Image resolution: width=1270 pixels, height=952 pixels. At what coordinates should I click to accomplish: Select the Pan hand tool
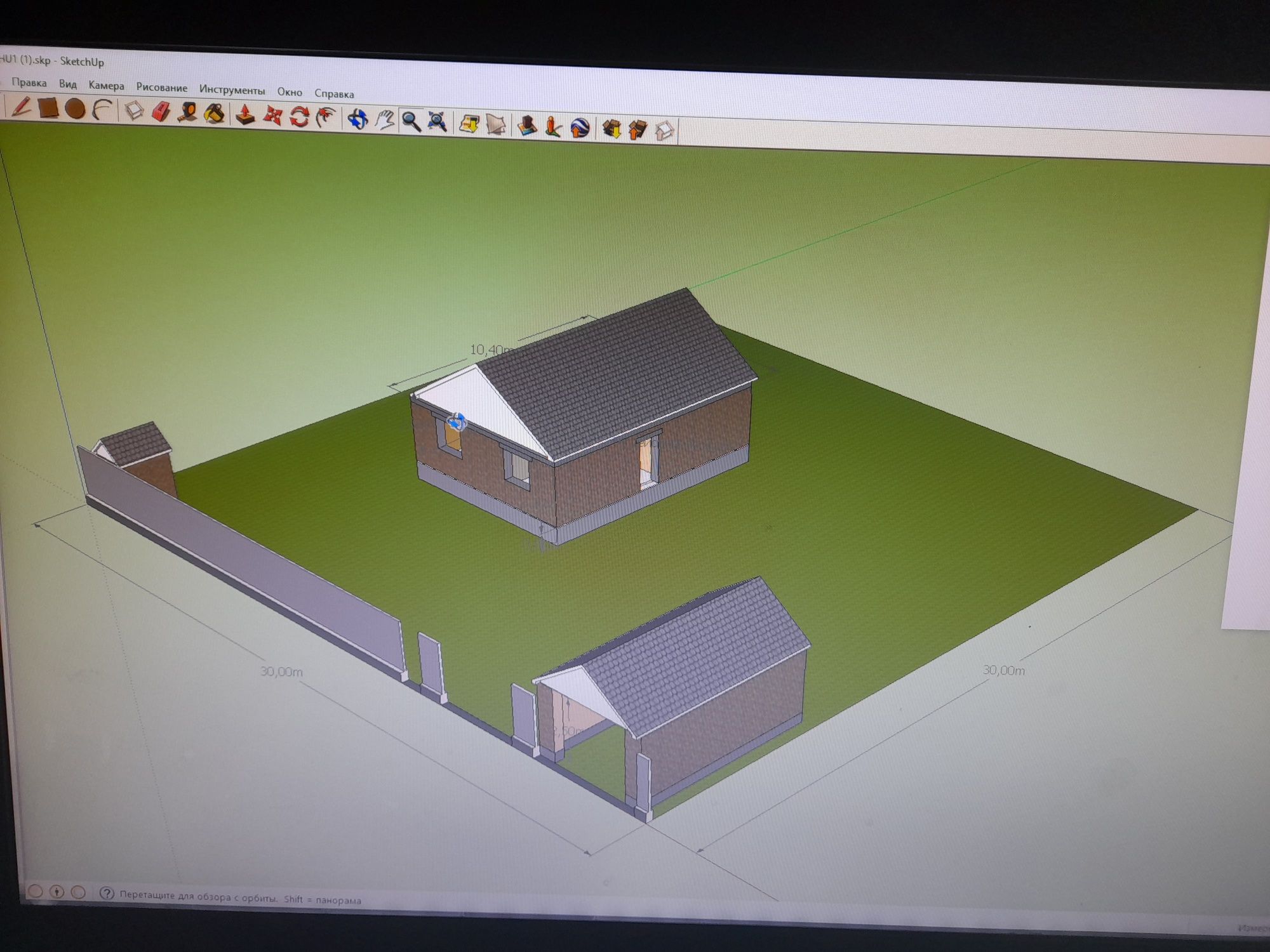point(384,120)
